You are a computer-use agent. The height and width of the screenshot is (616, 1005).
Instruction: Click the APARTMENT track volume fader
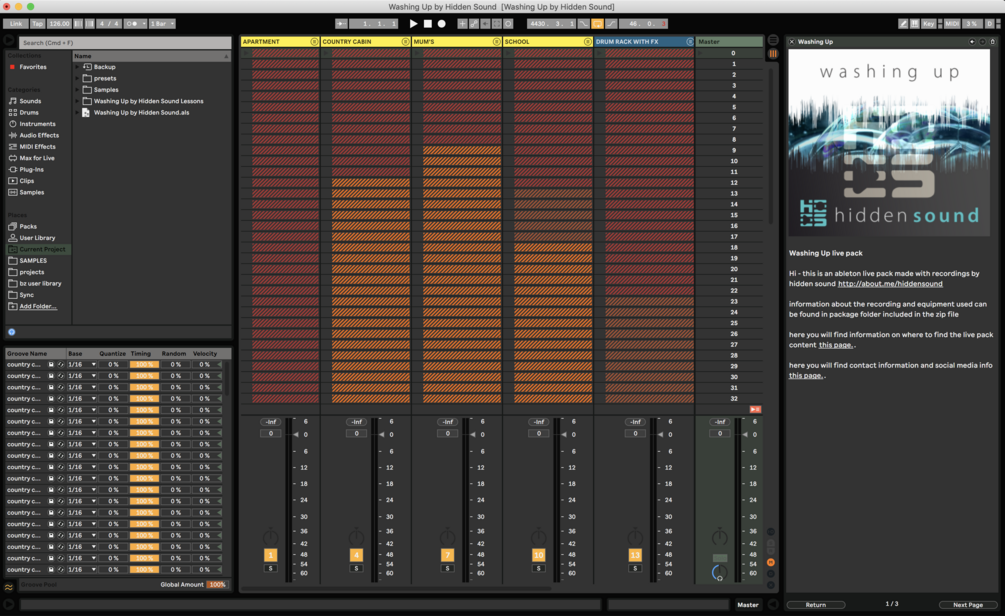coord(296,435)
